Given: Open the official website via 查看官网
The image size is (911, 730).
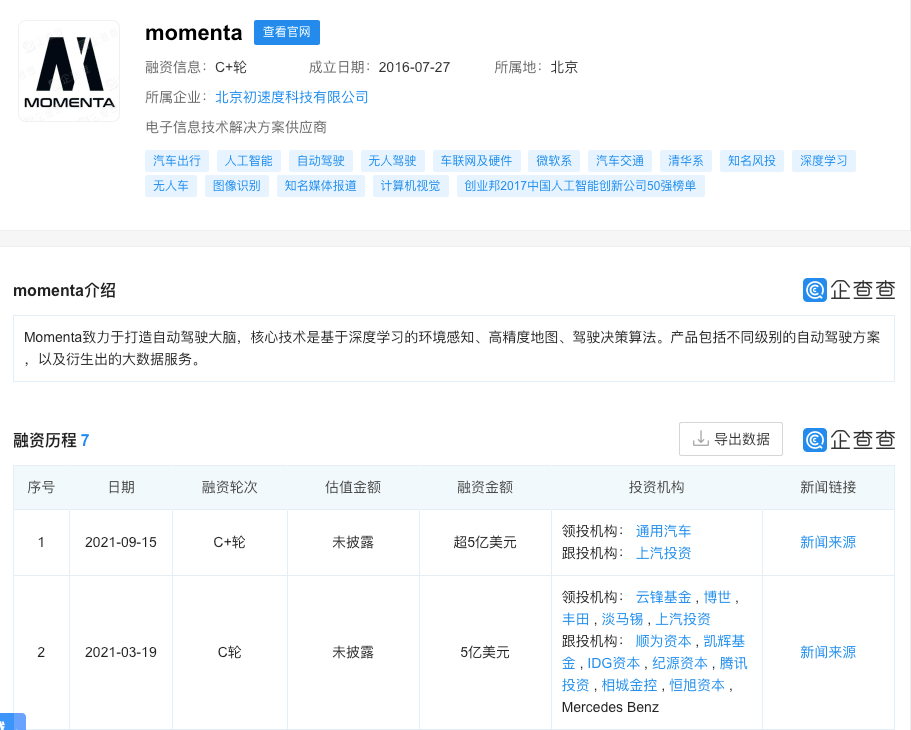Looking at the screenshot, I should coord(287,32).
